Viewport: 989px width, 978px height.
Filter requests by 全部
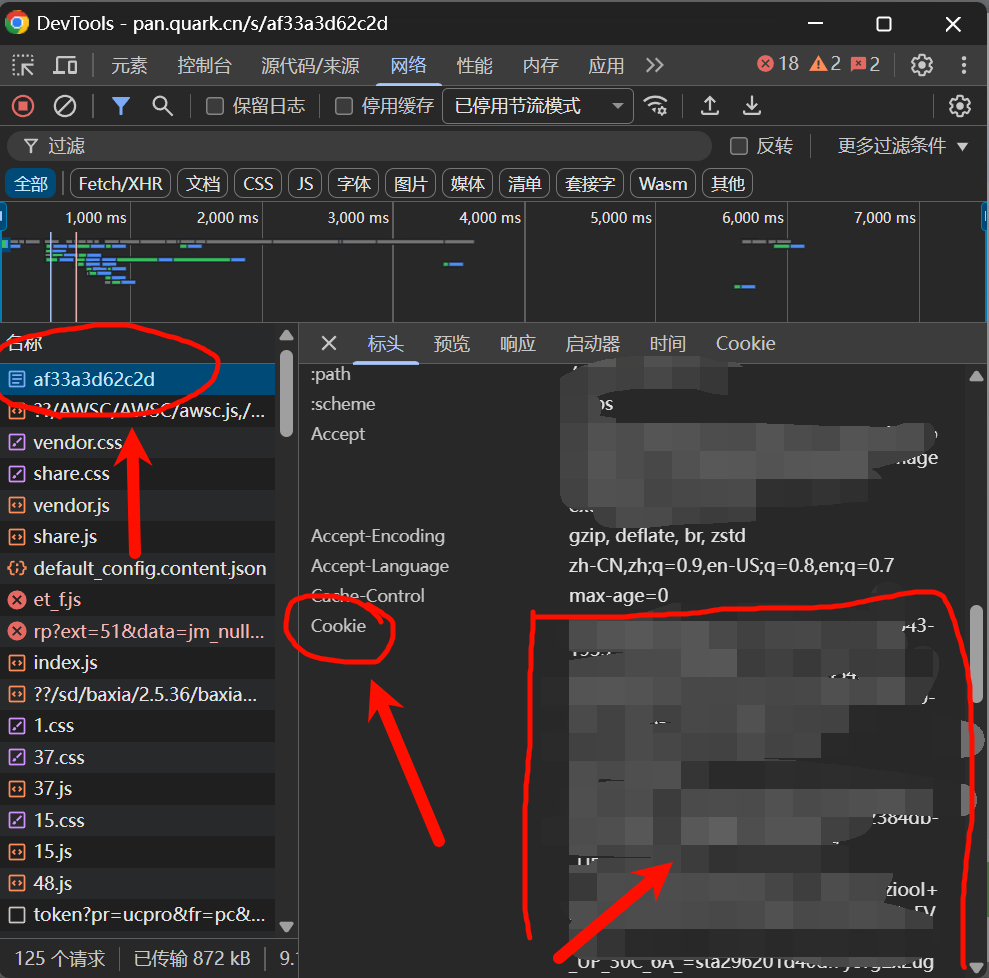point(31,183)
